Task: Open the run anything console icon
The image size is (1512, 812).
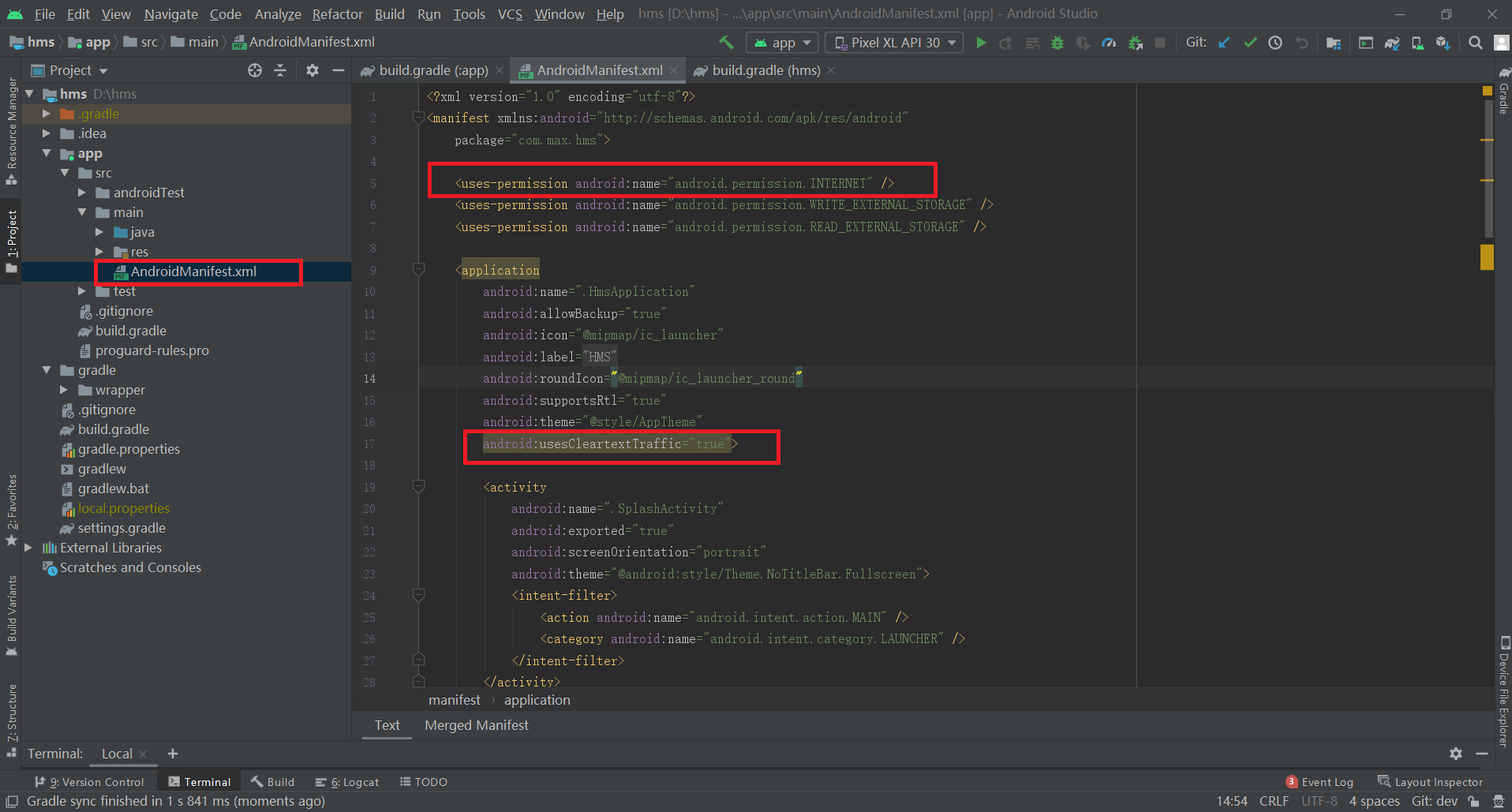Action: (x=1366, y=43)
